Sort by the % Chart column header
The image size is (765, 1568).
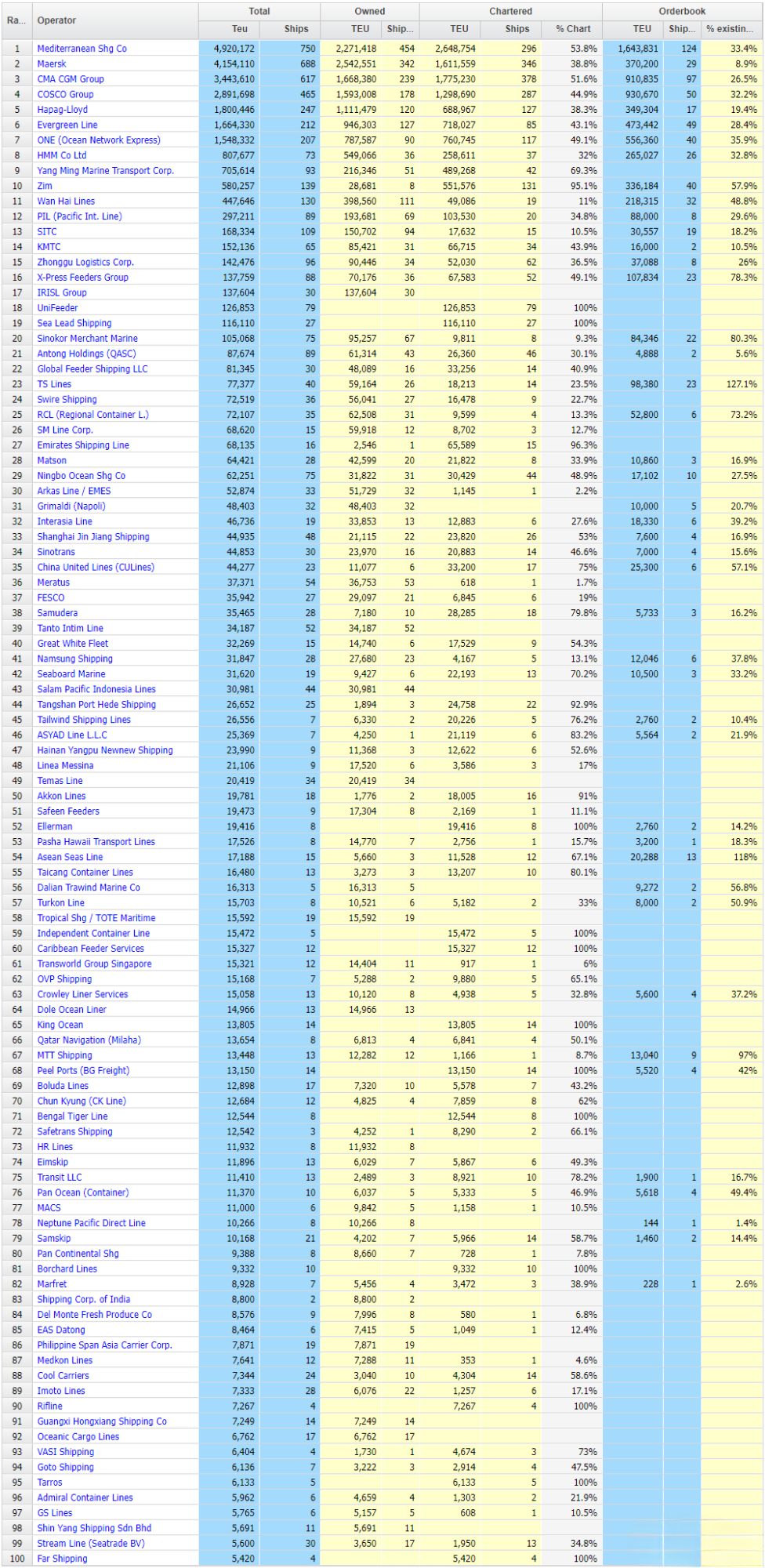(x=573, y=29)
